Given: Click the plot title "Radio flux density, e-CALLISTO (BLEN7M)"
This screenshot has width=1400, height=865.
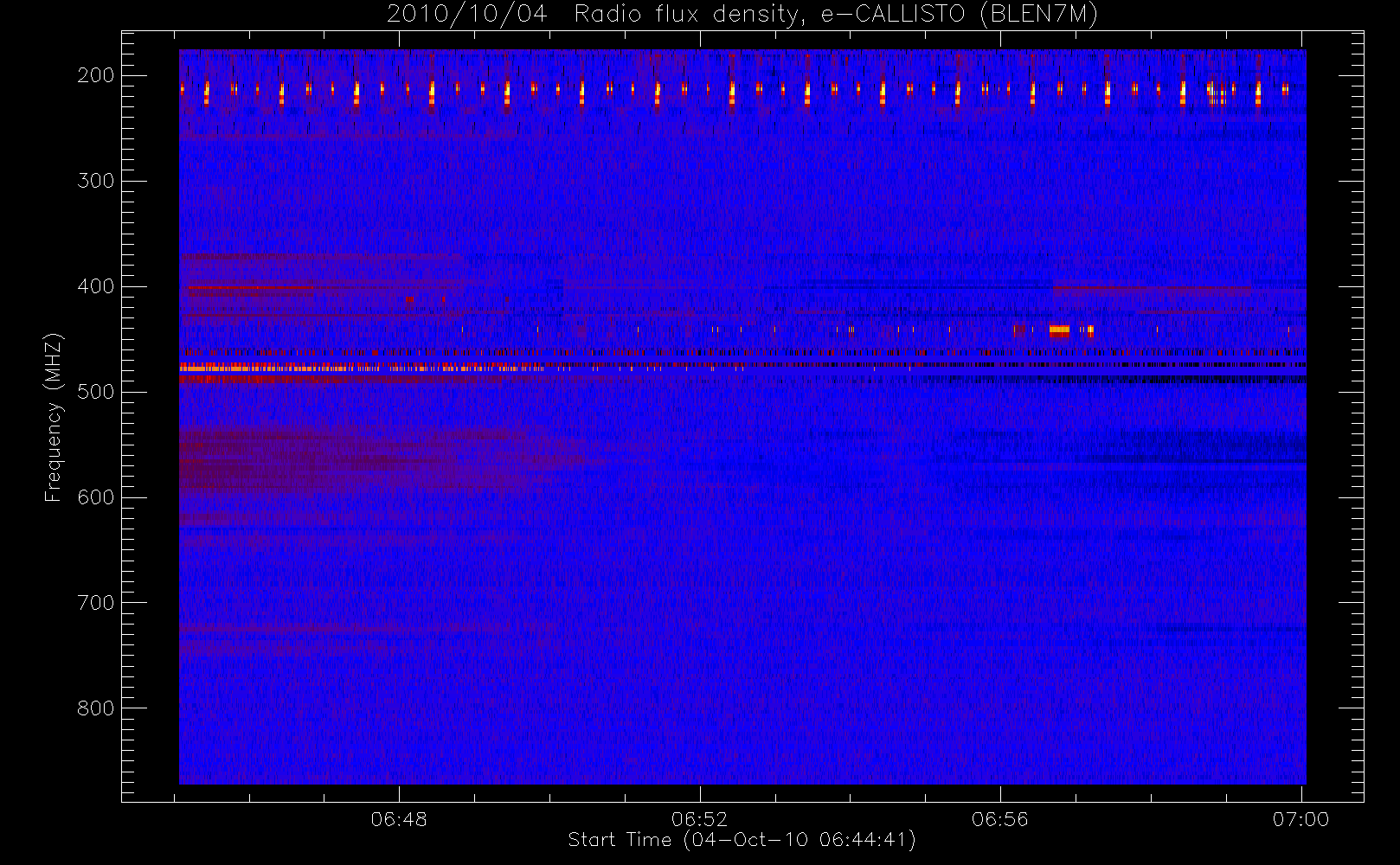Looking at the screenshot, I should [x=836, y=15].
